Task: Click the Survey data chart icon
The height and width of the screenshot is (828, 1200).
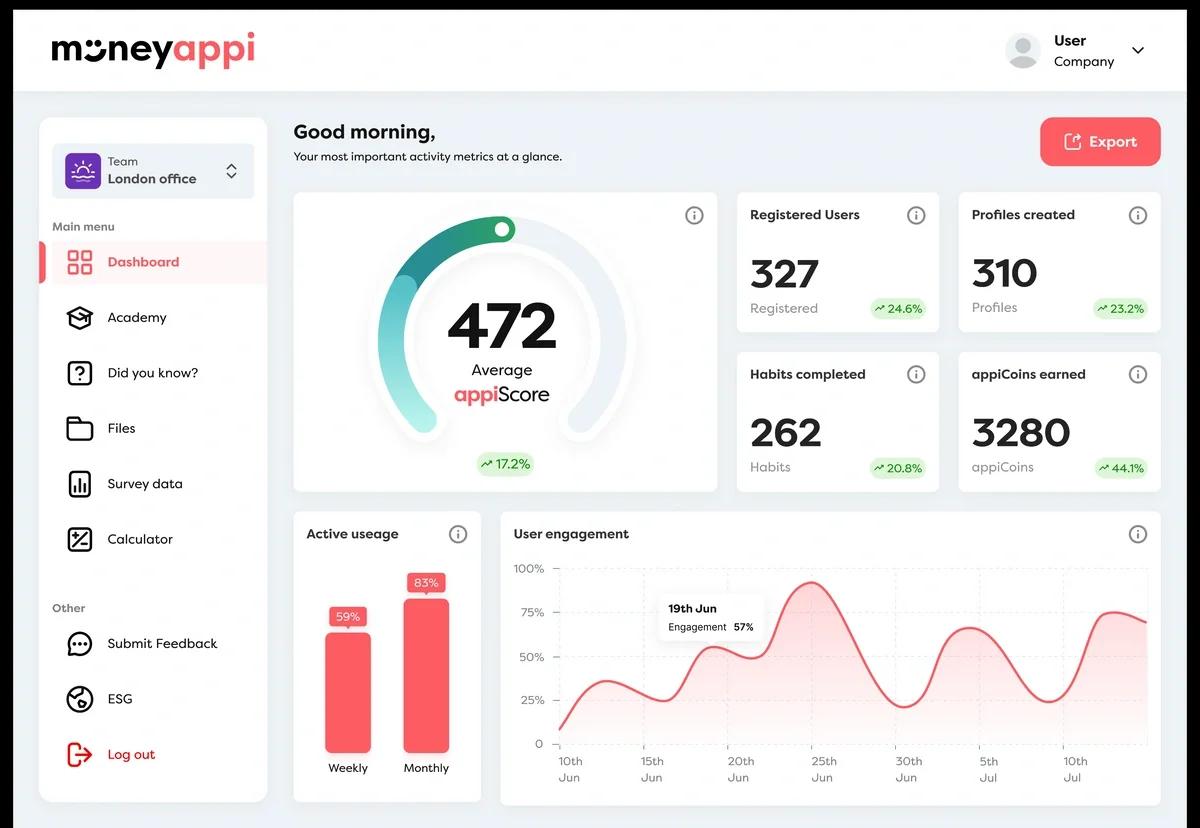Action: pyautogui.click(x=79, y=484)
